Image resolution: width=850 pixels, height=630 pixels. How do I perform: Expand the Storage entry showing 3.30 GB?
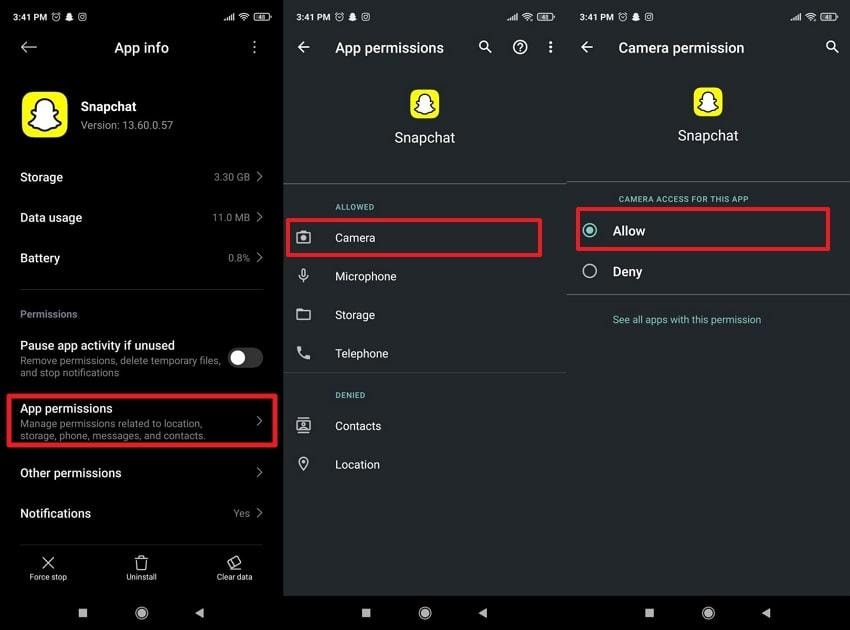click(x=141, y=177)
